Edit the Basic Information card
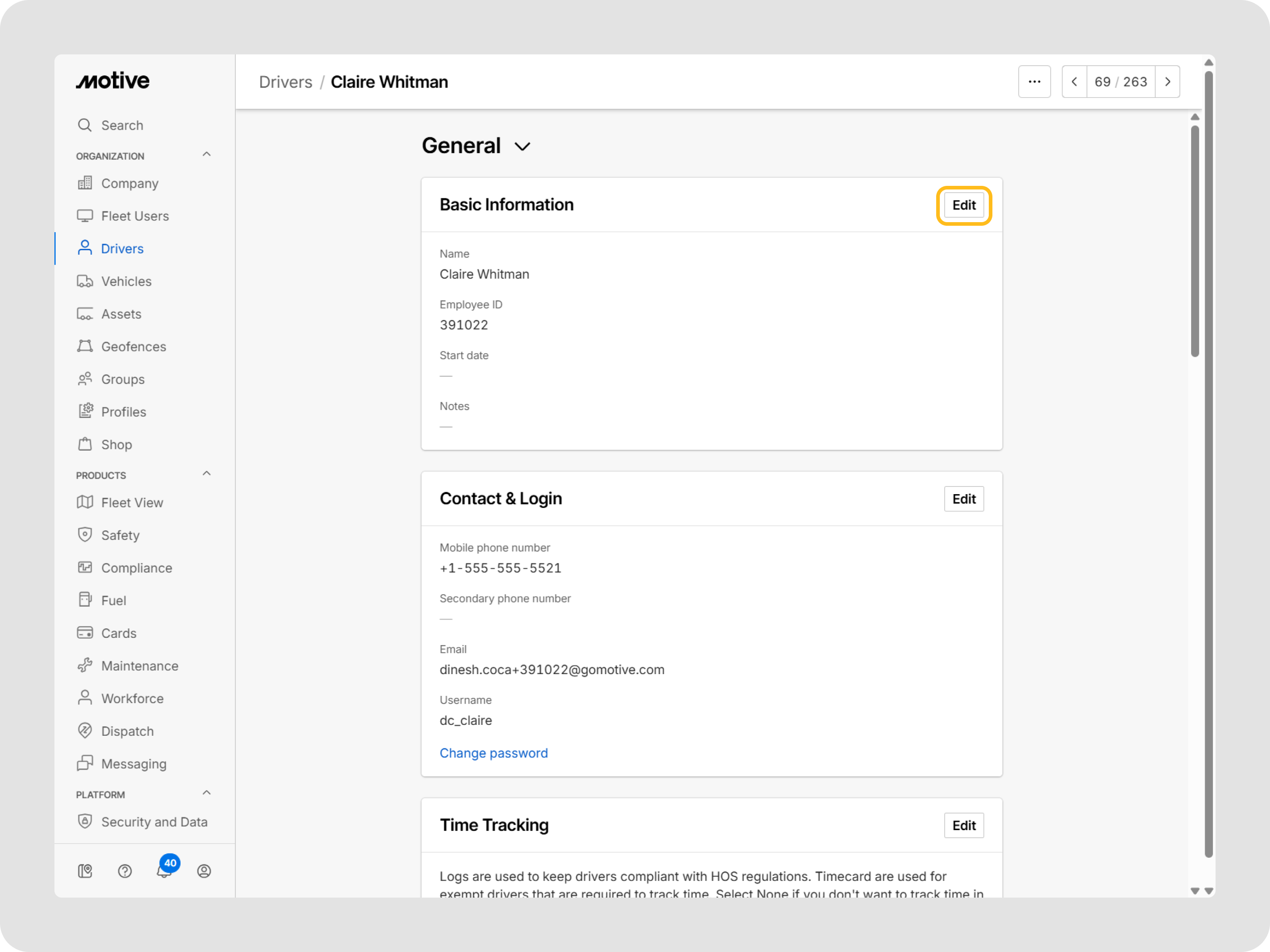The image size is (1270, 952). (963, 205)
